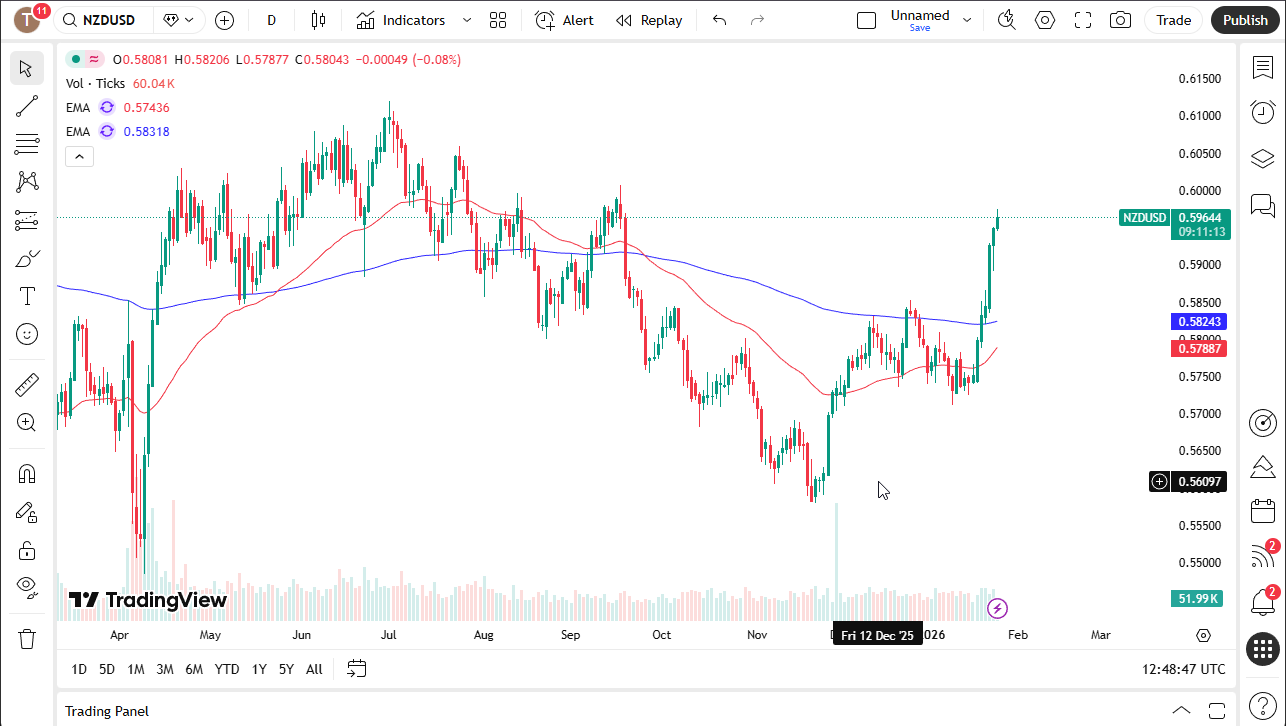The height and width of the screenshot is (726, 1286).
Task: Expand the favorite indicators dropdown arrow
Action: pyautogui.click(x=466, y=20)
